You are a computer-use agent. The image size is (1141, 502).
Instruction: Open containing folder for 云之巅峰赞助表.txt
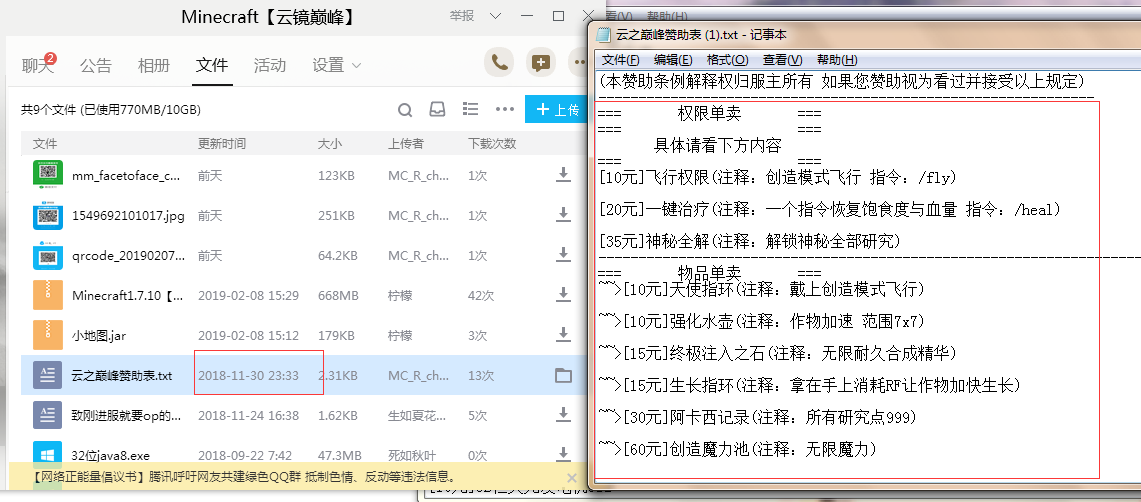[x=563, y=376]
